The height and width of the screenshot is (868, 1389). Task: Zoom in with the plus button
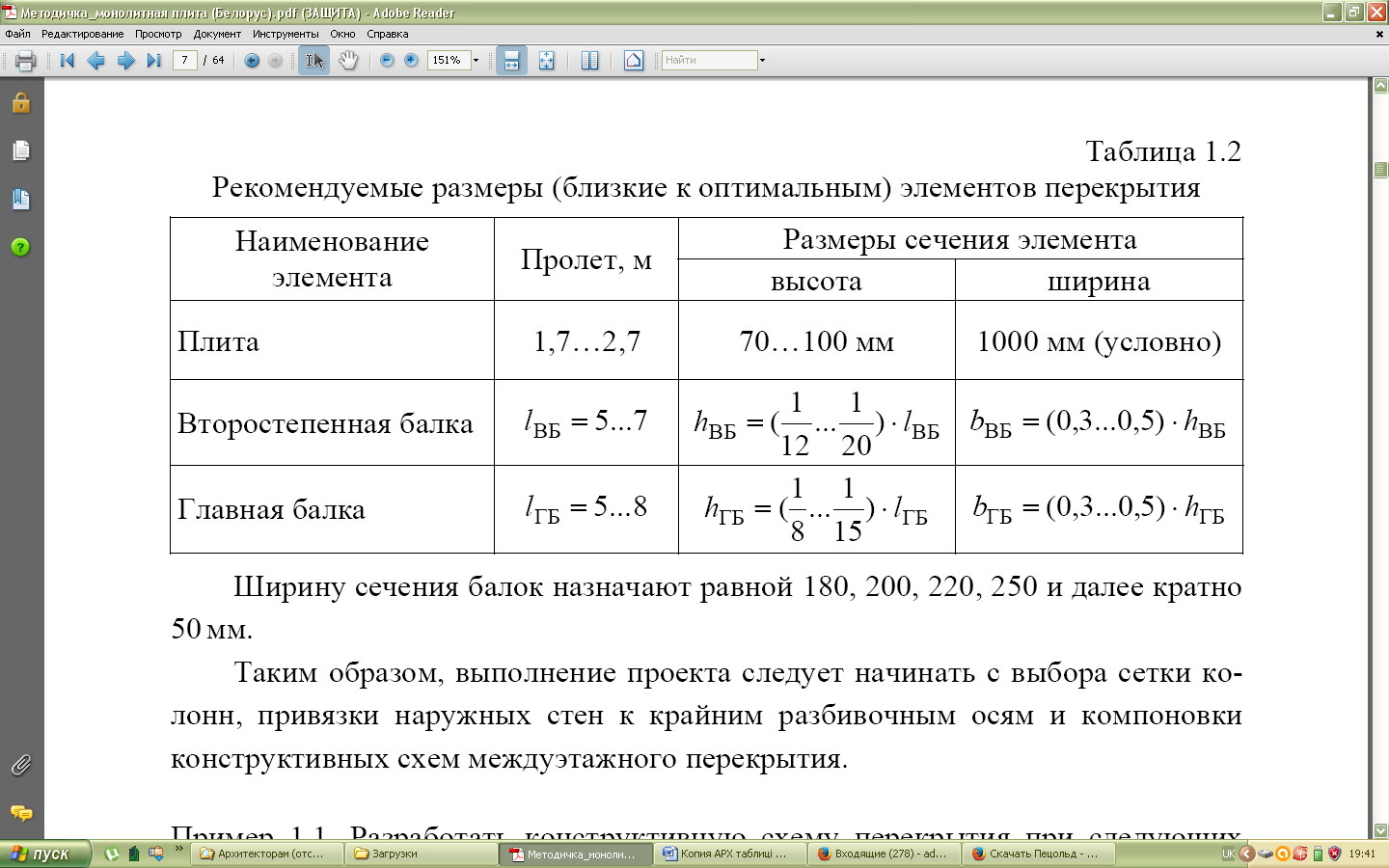(x=411, y=60)
